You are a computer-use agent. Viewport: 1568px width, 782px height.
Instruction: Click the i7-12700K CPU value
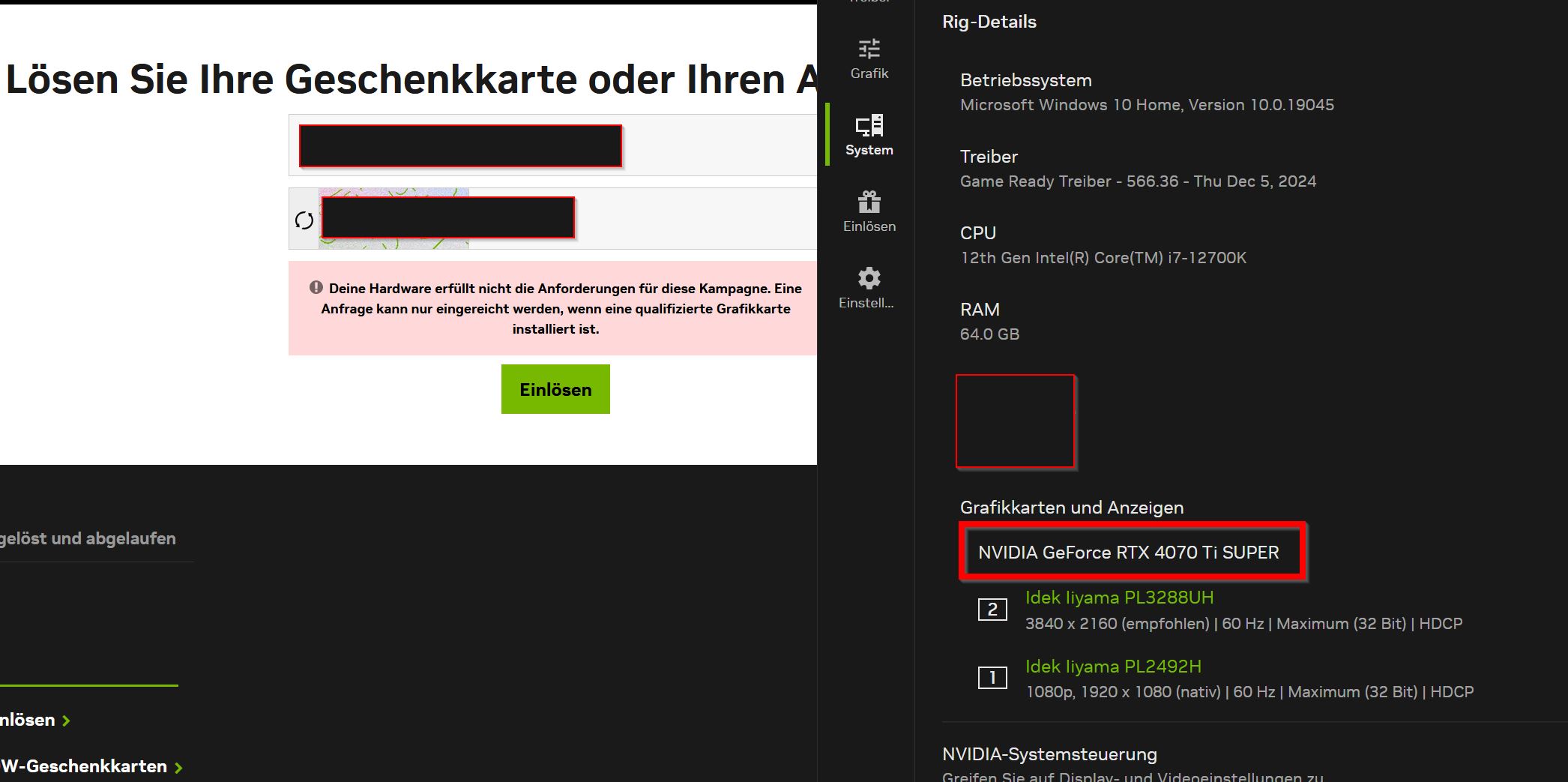(x=1103, y=258)
